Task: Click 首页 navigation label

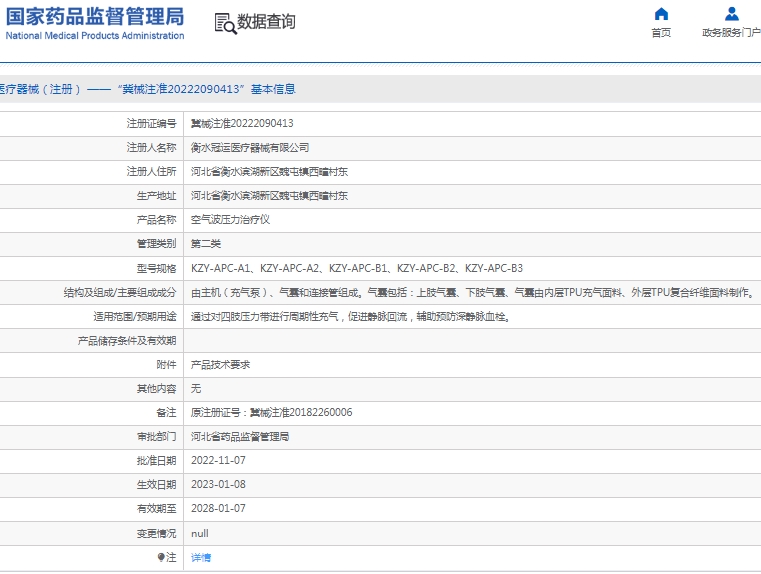Action: point(661,33)
